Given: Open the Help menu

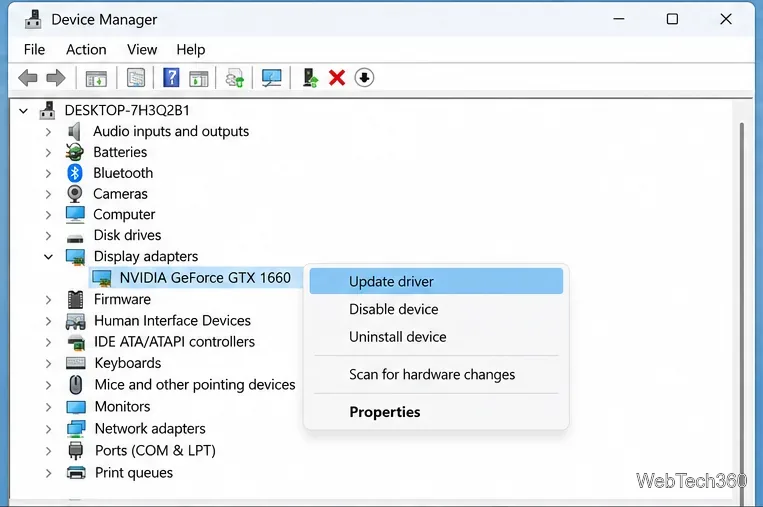Looking at the screenshot, I should 191,50.
